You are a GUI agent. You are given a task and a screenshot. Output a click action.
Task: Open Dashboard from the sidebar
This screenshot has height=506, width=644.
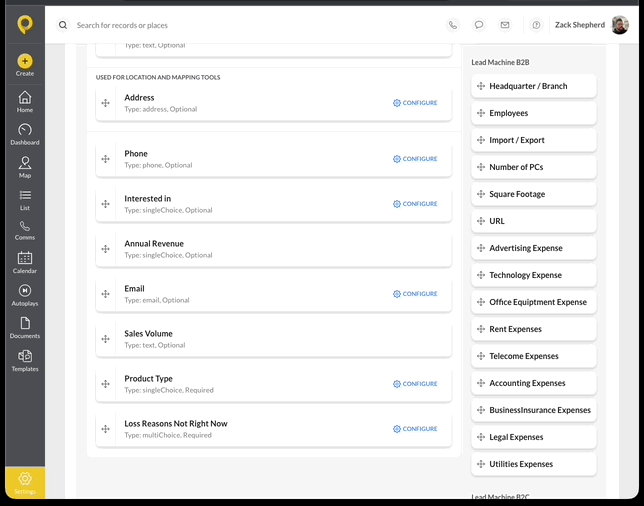tap(25, 134)
